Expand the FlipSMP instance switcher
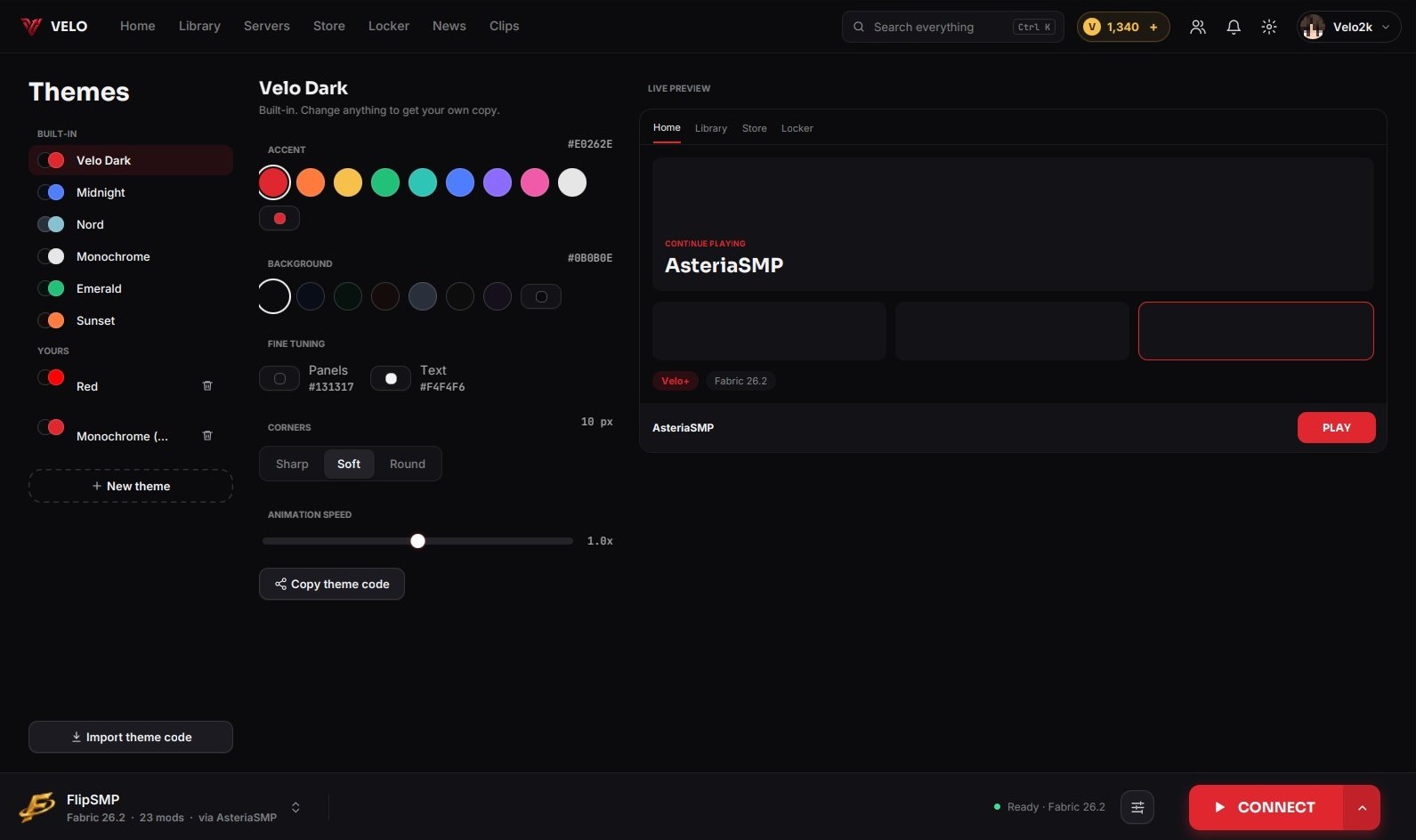This screenshot has width=1416, height=840. [x=295, y=807]
